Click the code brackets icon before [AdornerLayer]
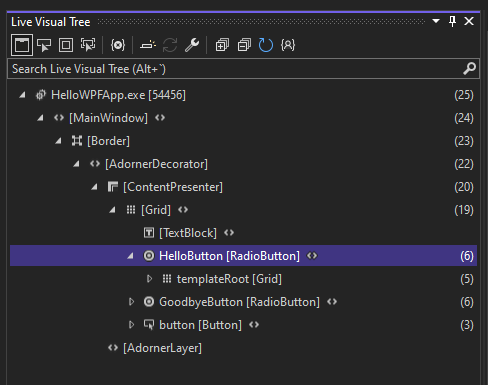Image resolution: width=488 pixels, height=385 pixels. click(113, 348)
